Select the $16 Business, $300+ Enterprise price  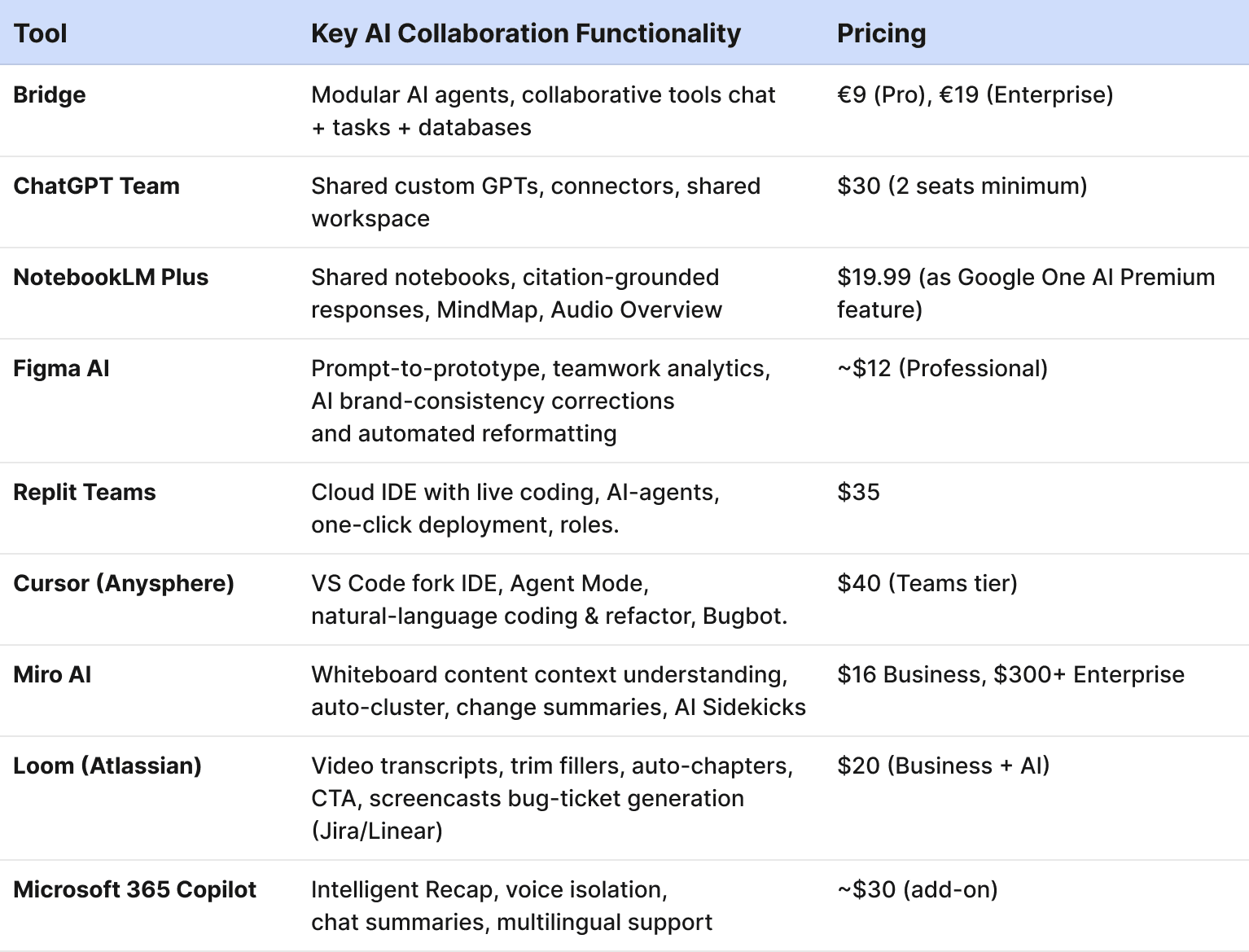click(x=1010, y=674)
